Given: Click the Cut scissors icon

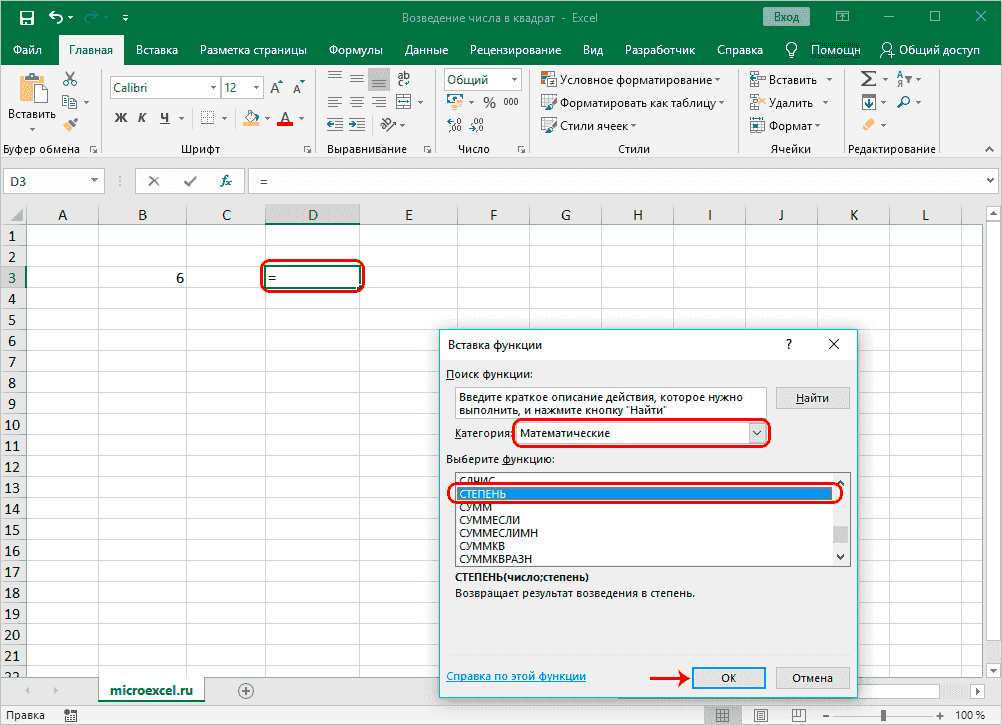Looking at the screenshot, I should click(70, 79).
